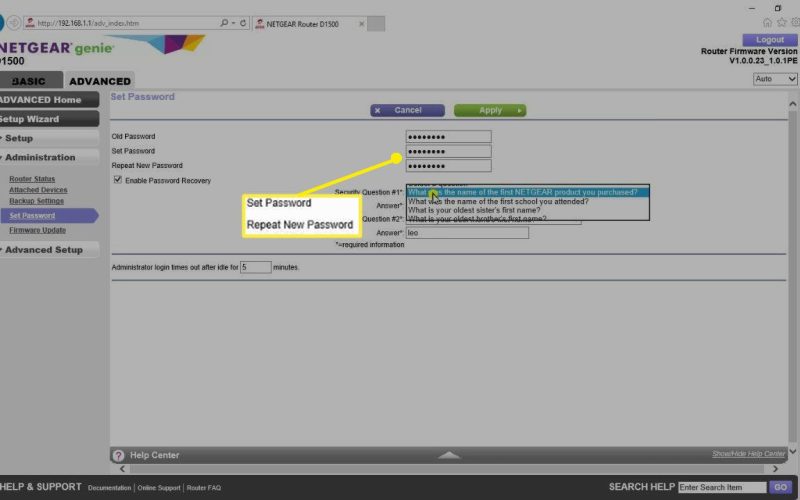Open the Firmware Update link
800x500 pixels.
click(37, 230)
